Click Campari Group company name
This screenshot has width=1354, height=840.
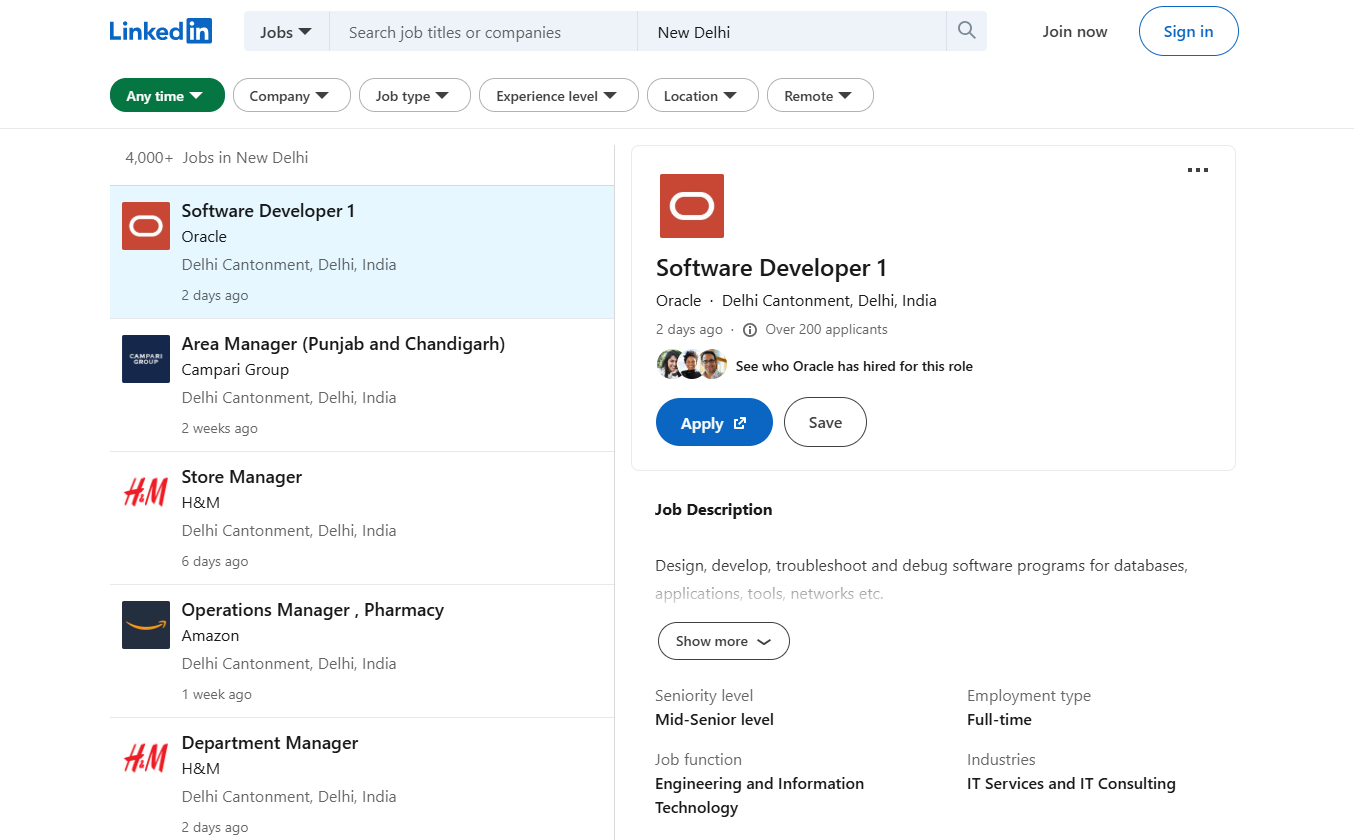(235, 369)
